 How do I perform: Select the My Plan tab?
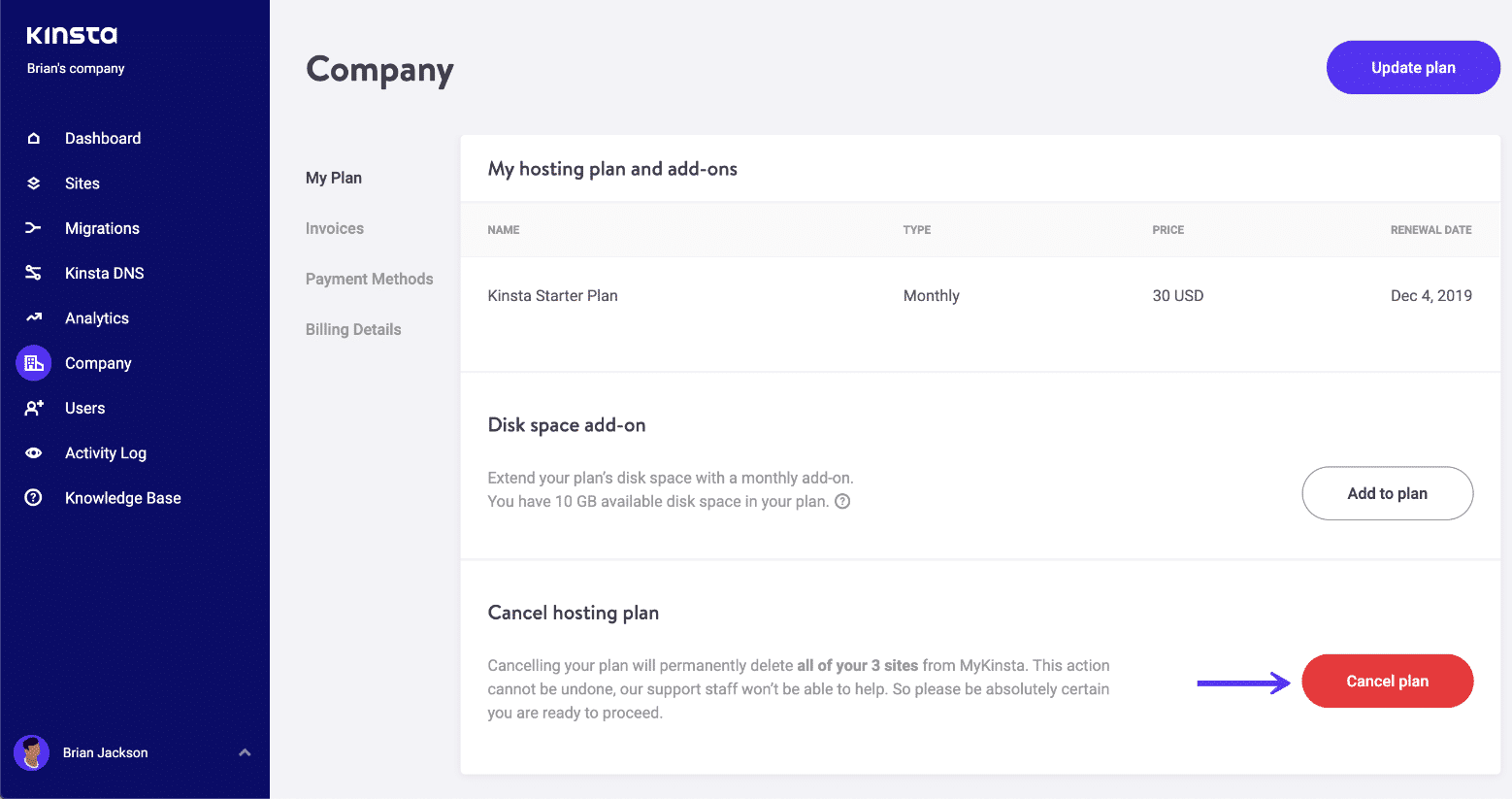coord(333,178)
